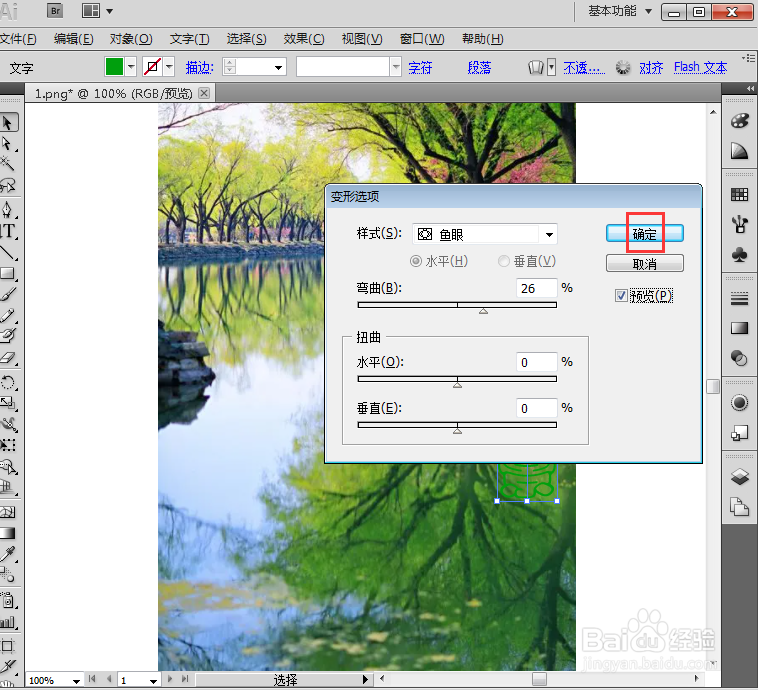Viewport: 758px width, 690px height.
Task: Open the 对齐 align link
Action: 651,68
